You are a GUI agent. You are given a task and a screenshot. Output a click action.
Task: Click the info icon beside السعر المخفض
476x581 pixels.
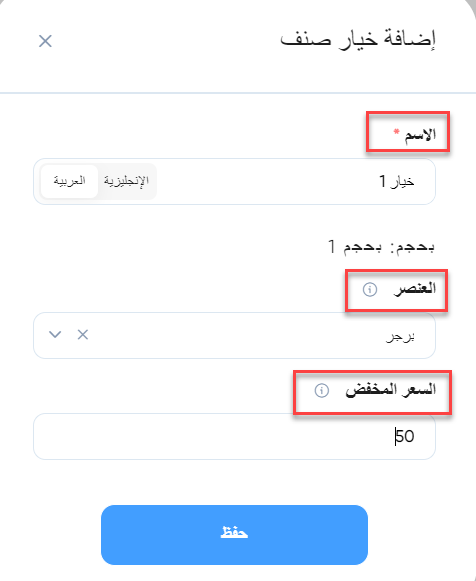click(322, 391)
